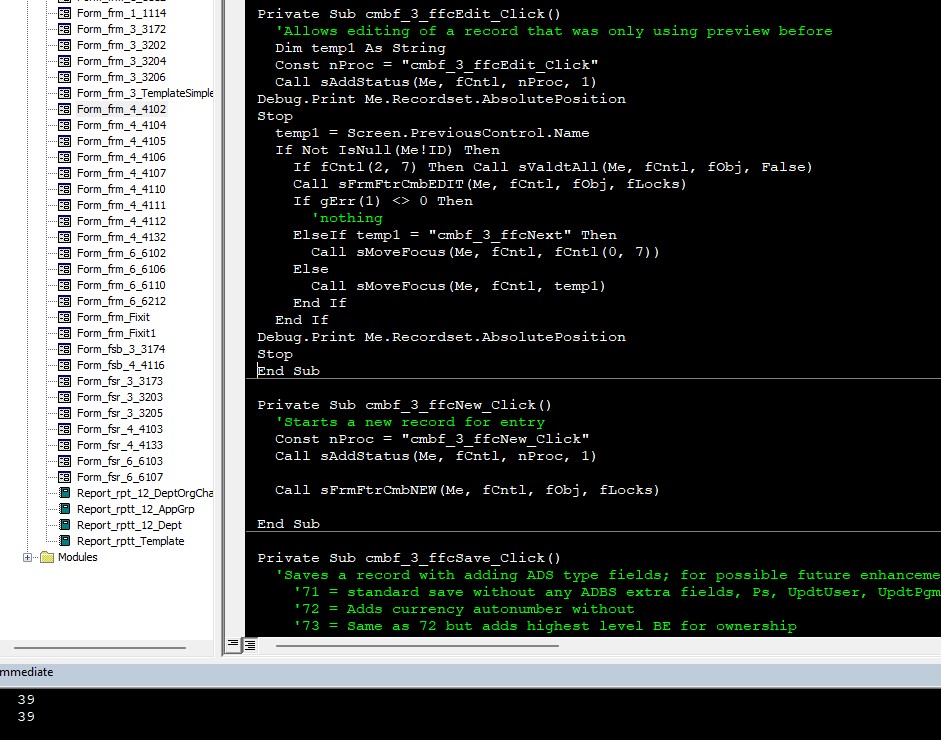Click the Modules folder label
This screenshot has height=740, width=941.
pyautogui.click(x=77, y=558)
